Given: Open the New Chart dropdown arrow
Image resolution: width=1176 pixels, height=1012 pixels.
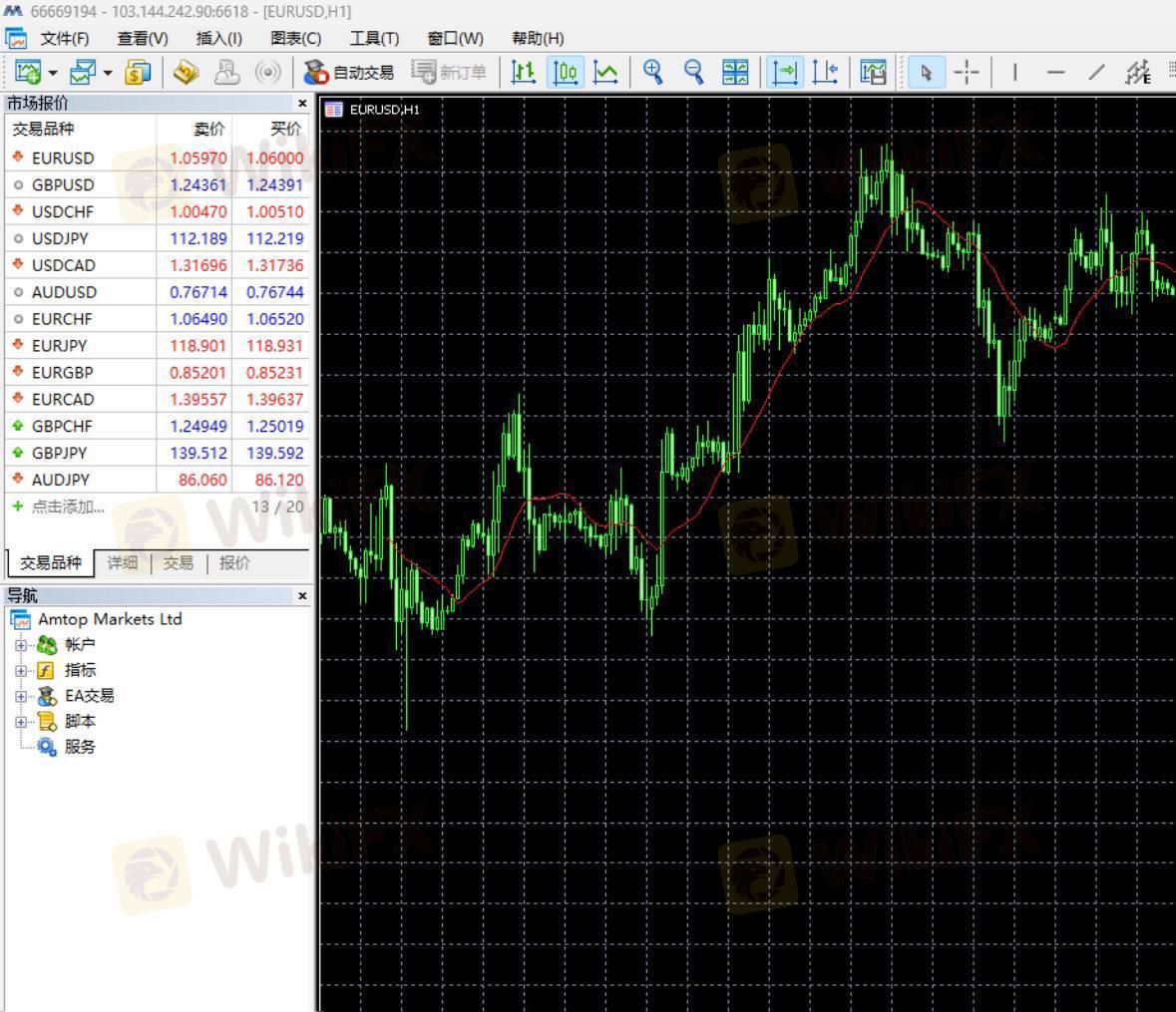Looking at the screenshot, I should pyautogui.click(x=53, y=73).
